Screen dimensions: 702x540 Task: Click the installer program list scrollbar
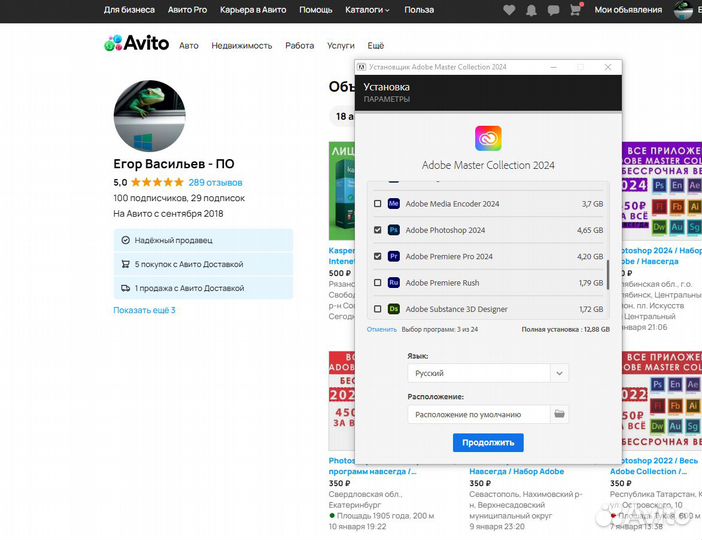607,273
